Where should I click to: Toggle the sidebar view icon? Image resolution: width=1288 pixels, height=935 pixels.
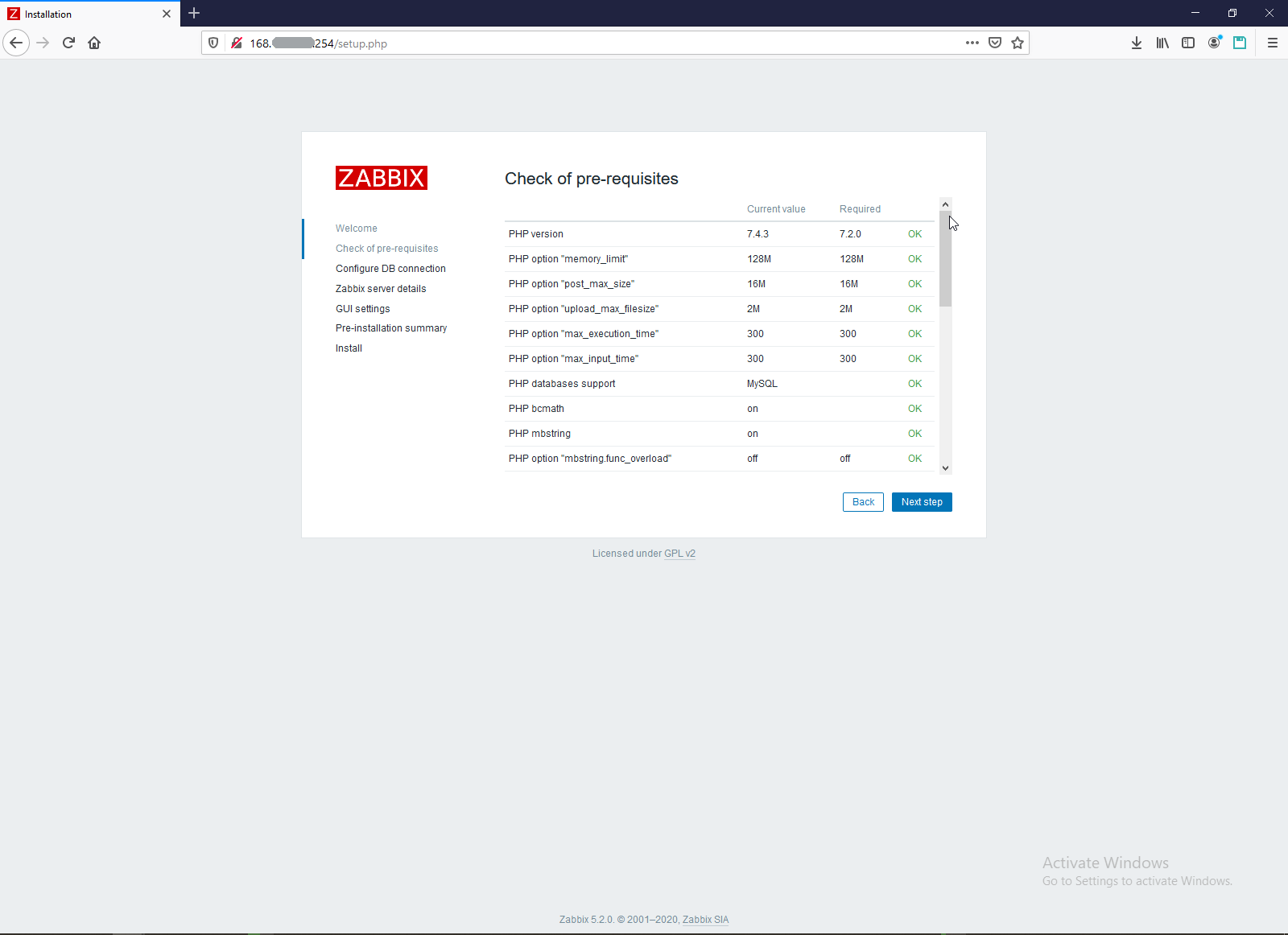point(1188,43)
